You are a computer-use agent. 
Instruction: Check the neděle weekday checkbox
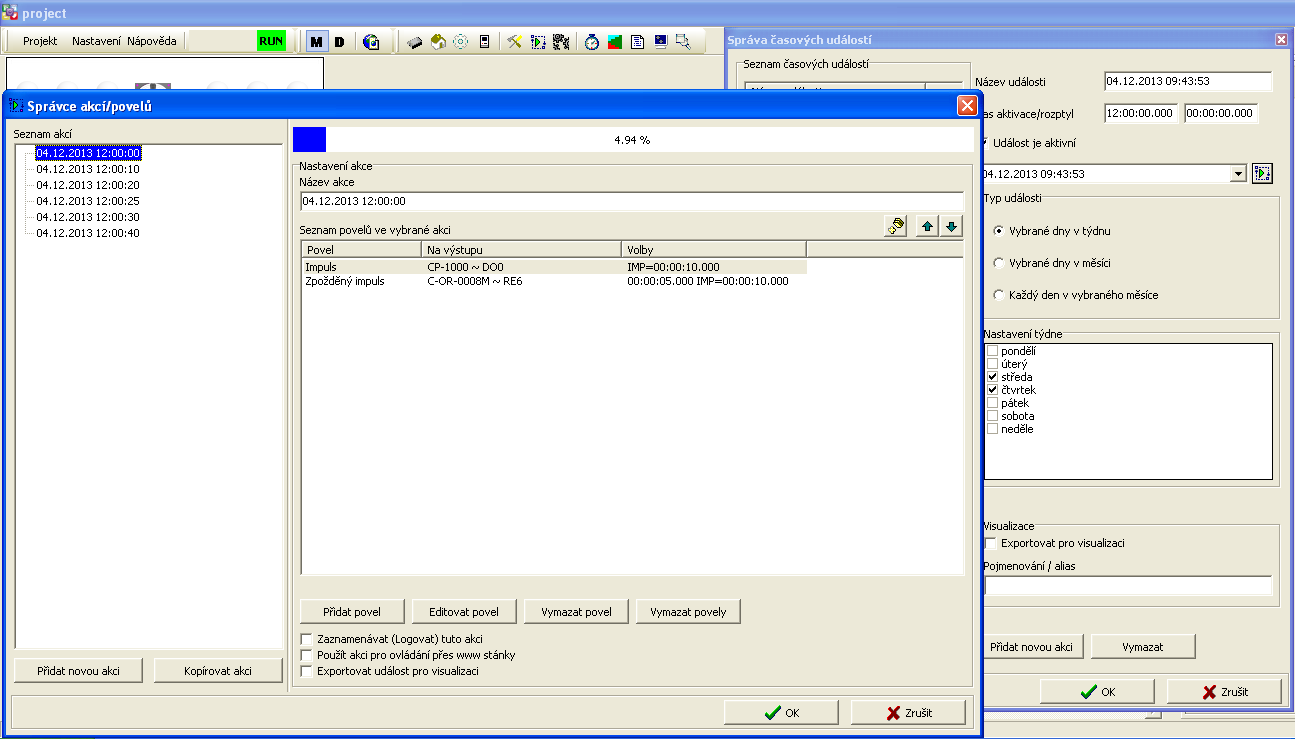(992, 429)
